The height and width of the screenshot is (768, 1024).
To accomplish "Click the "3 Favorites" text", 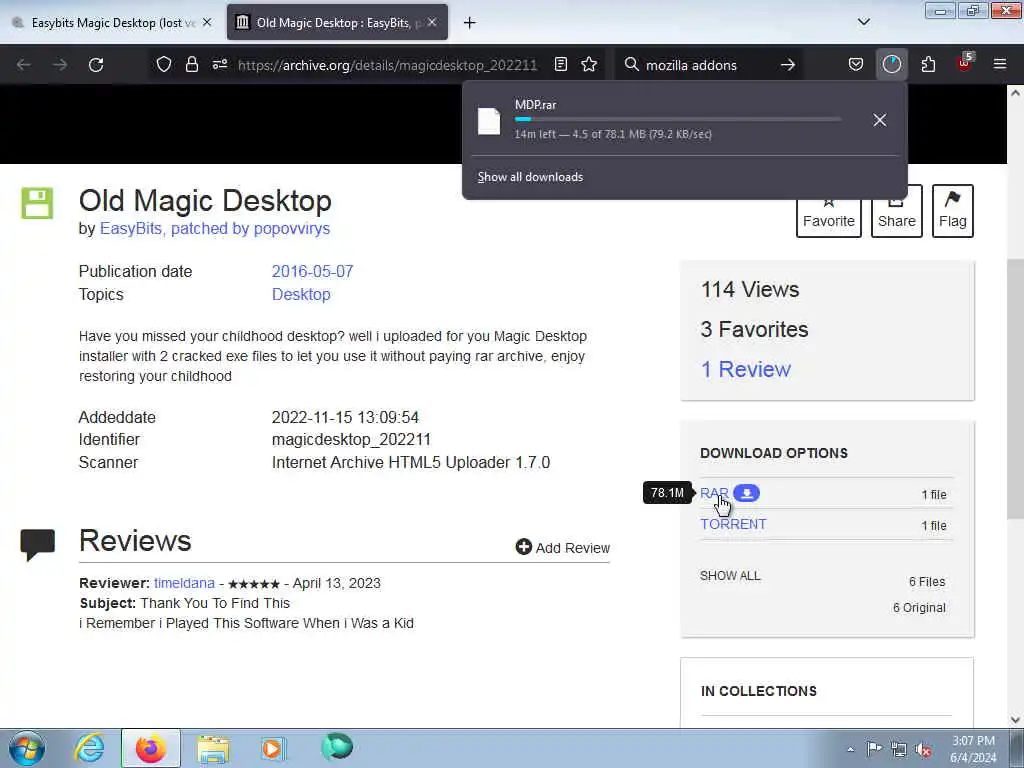I will point(754,329).
